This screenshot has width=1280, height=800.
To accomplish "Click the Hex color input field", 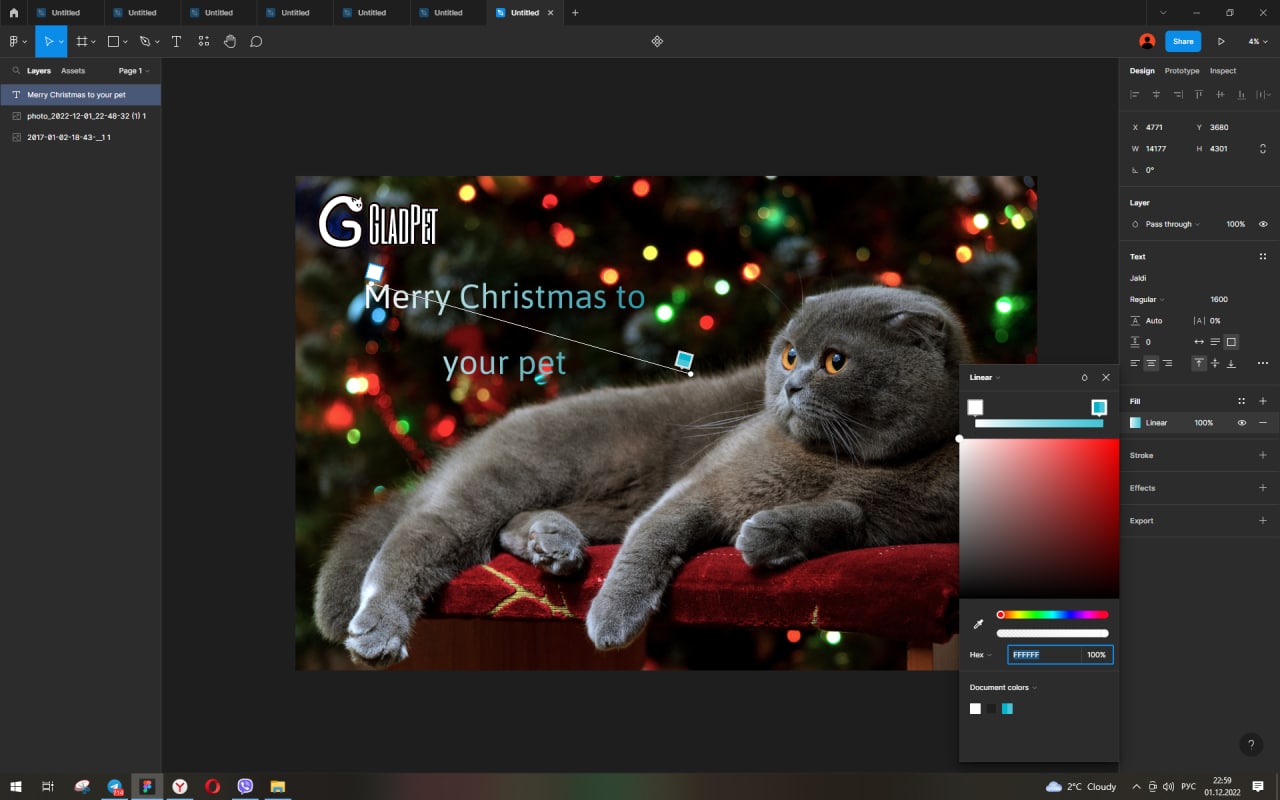I will [1043, 655].
